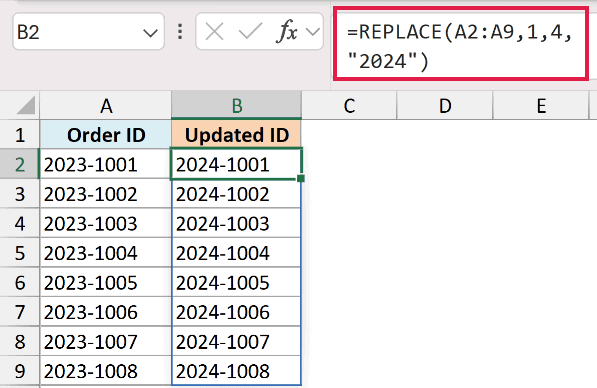
Task: Select row 7 header
Action: [20, 312]
